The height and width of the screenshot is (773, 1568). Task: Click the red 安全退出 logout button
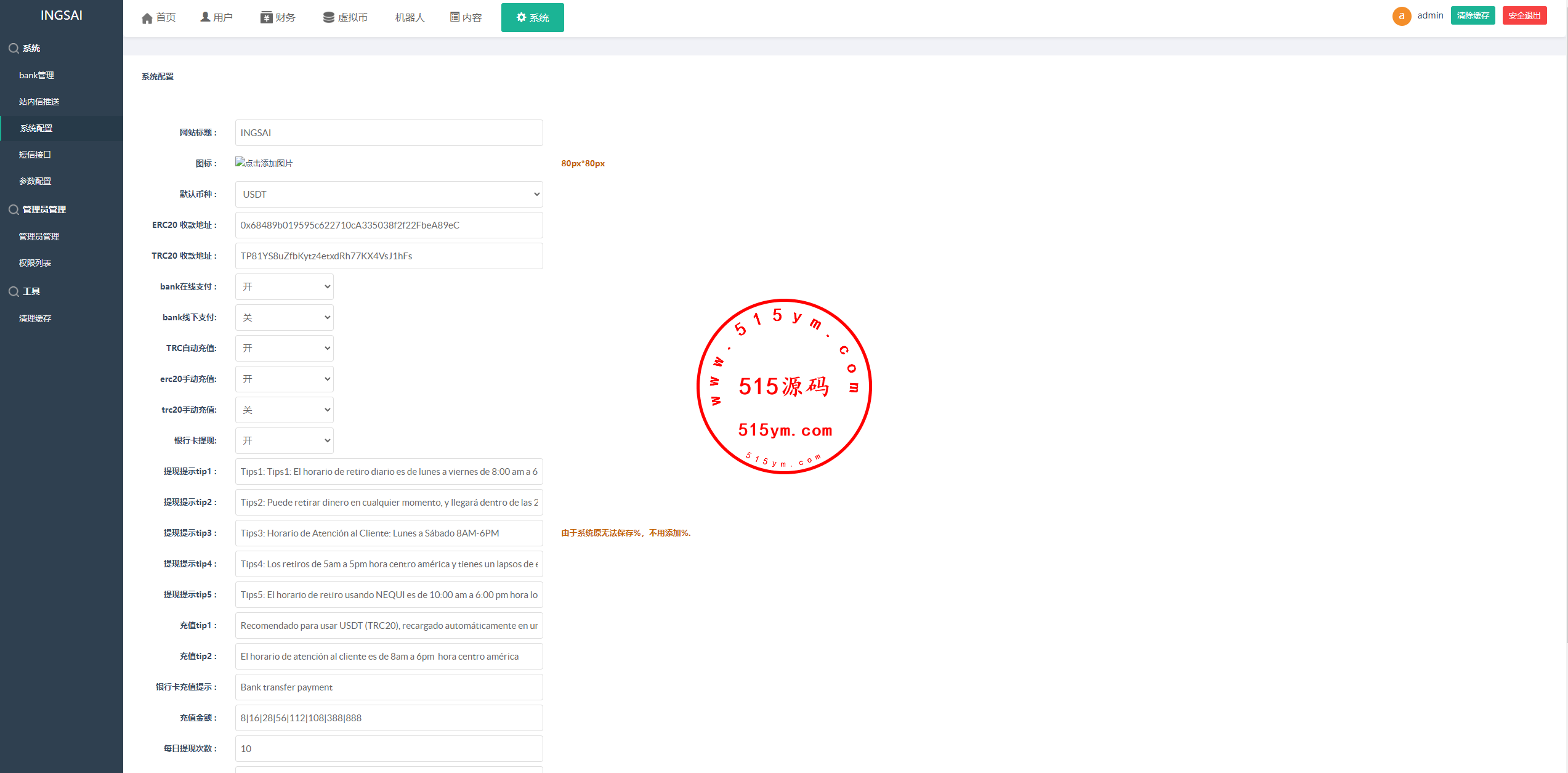coord(1524,15)
